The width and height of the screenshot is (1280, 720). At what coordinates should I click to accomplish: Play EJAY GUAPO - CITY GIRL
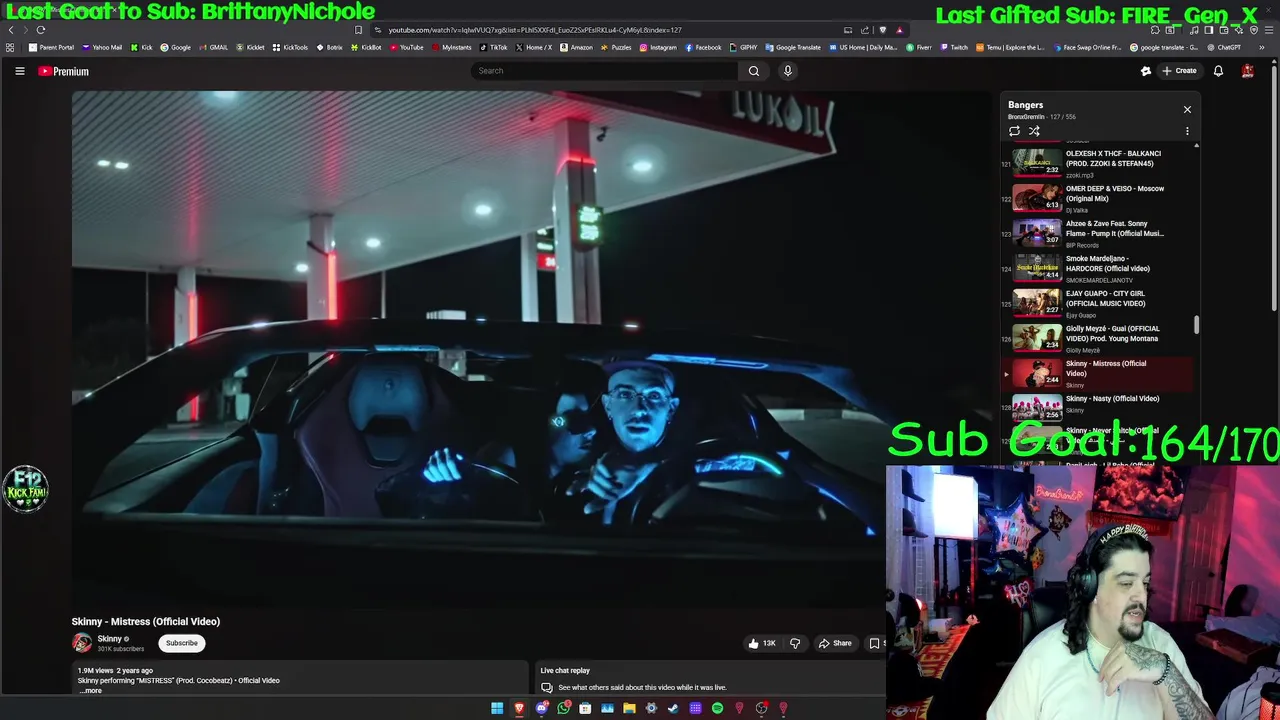click(1097, 303)
